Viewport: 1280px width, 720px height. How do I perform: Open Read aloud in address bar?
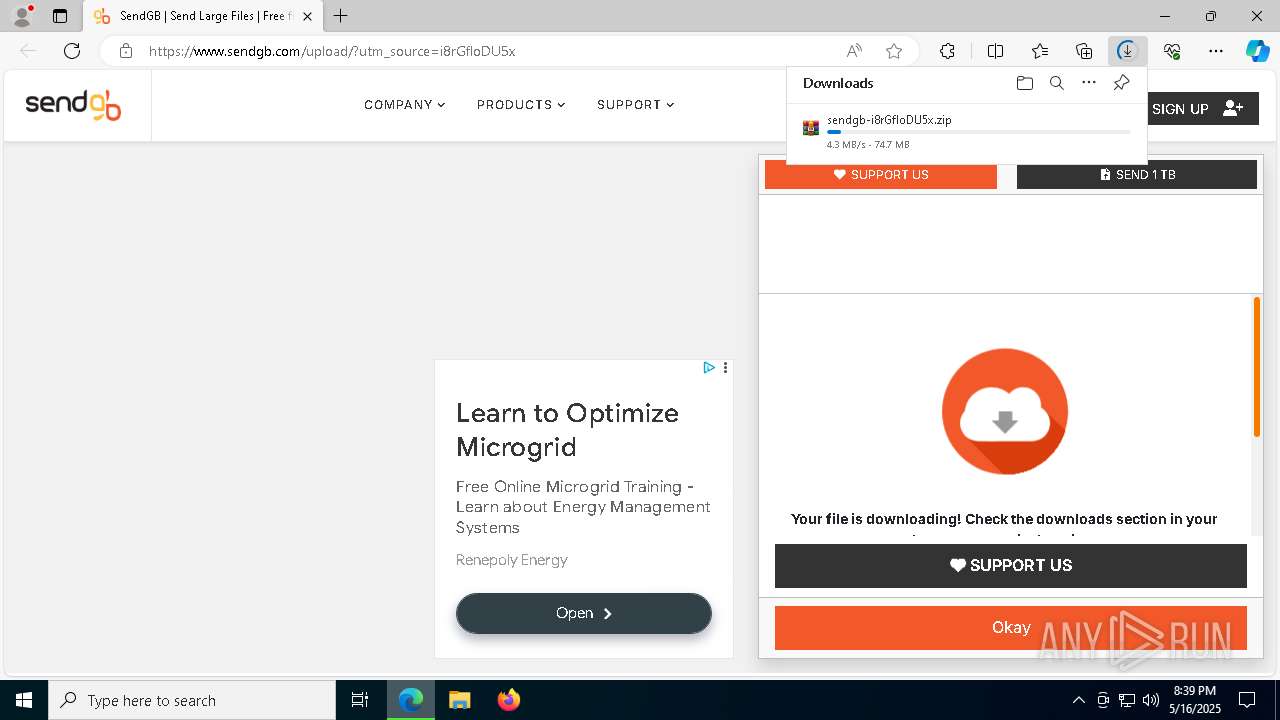854,51
